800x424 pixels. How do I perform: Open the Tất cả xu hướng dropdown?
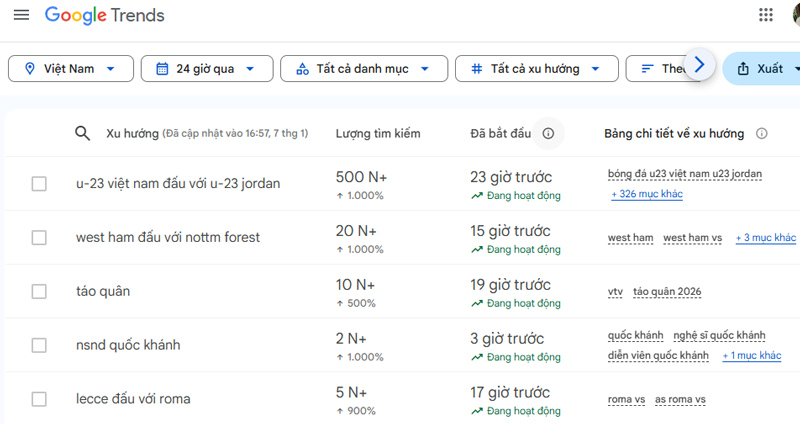[x=537, y=68]
